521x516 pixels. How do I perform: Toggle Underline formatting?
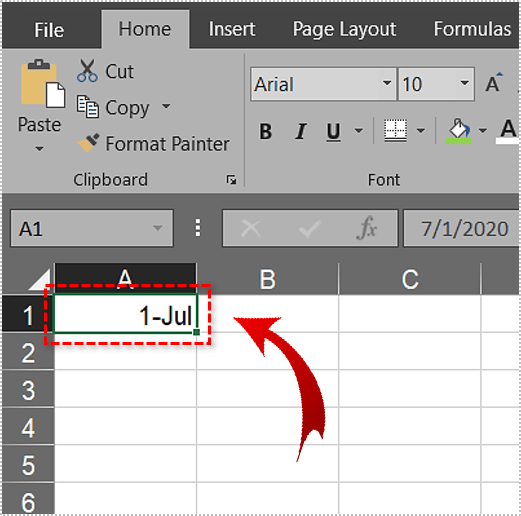click(x=333, y=132)
